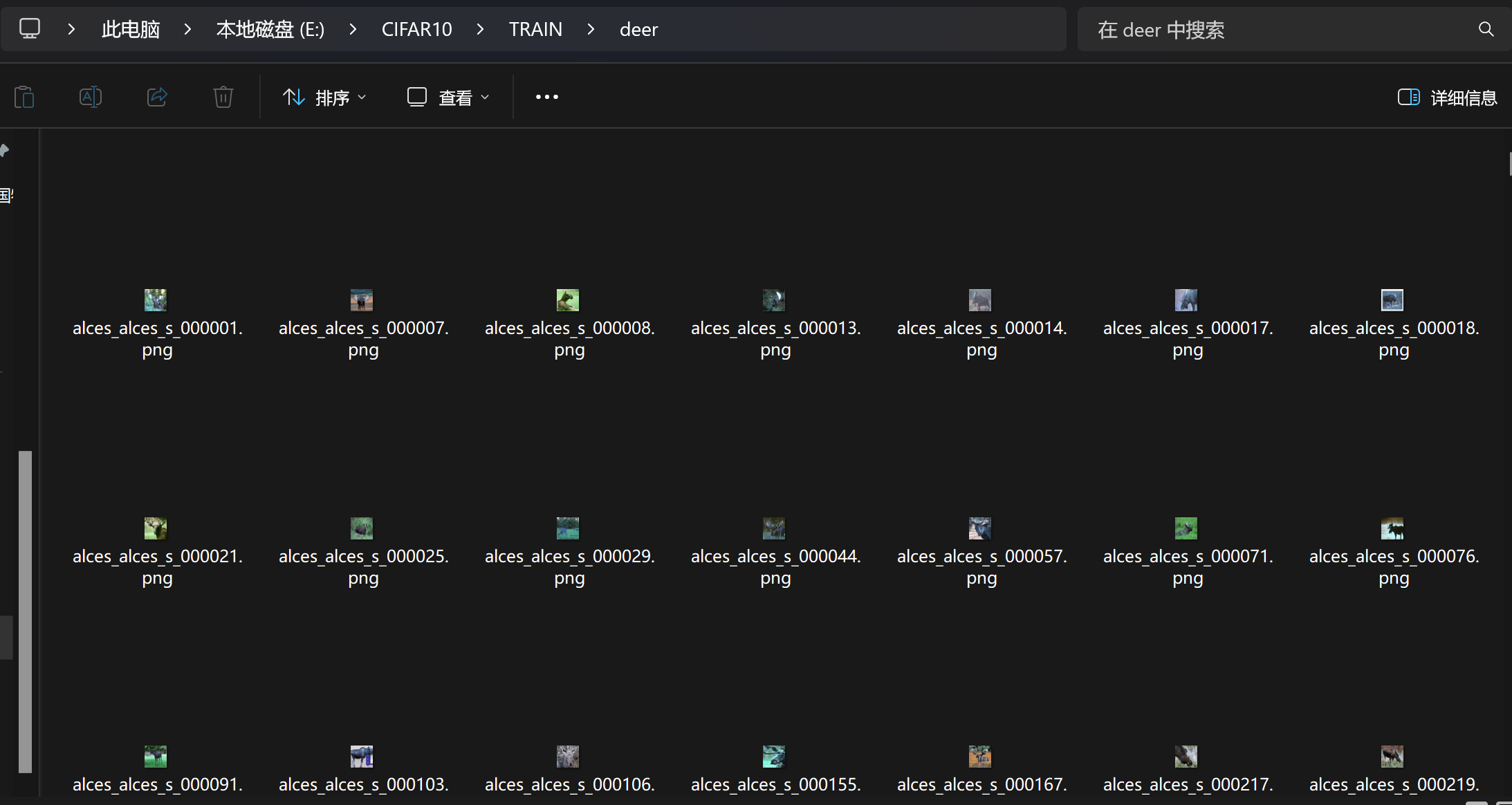Screen dimensions: 1512x805
Task: Go to 此电脑 in the address bar
Action: coord(130,29)
